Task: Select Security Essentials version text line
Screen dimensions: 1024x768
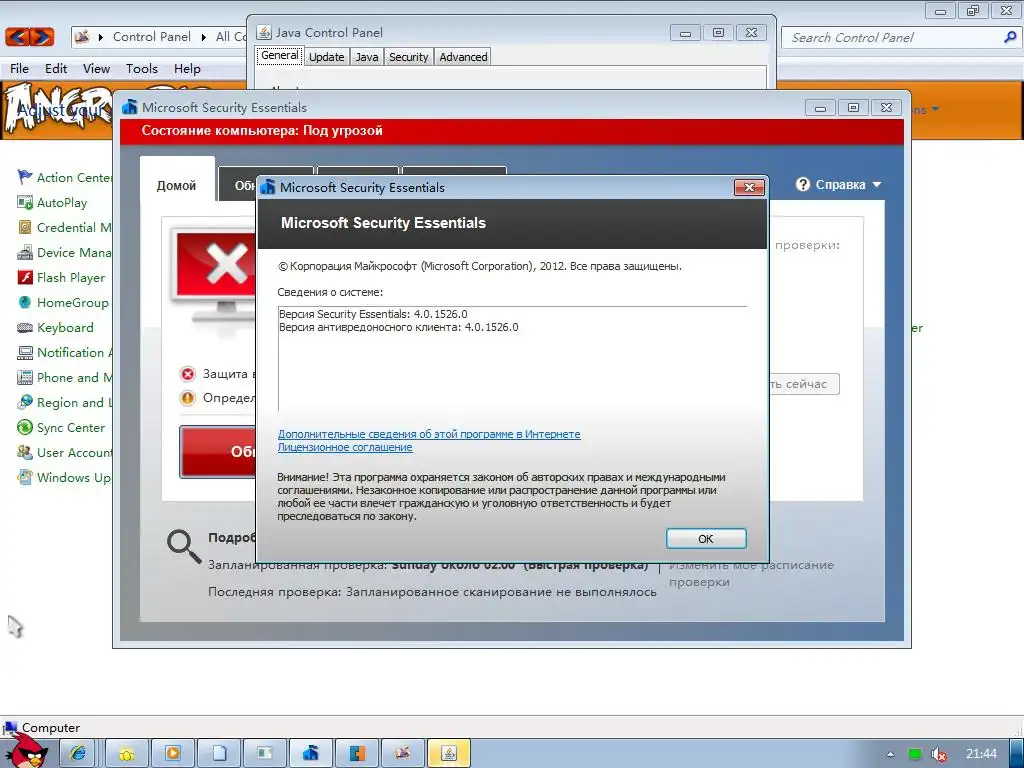Action: 373,314
